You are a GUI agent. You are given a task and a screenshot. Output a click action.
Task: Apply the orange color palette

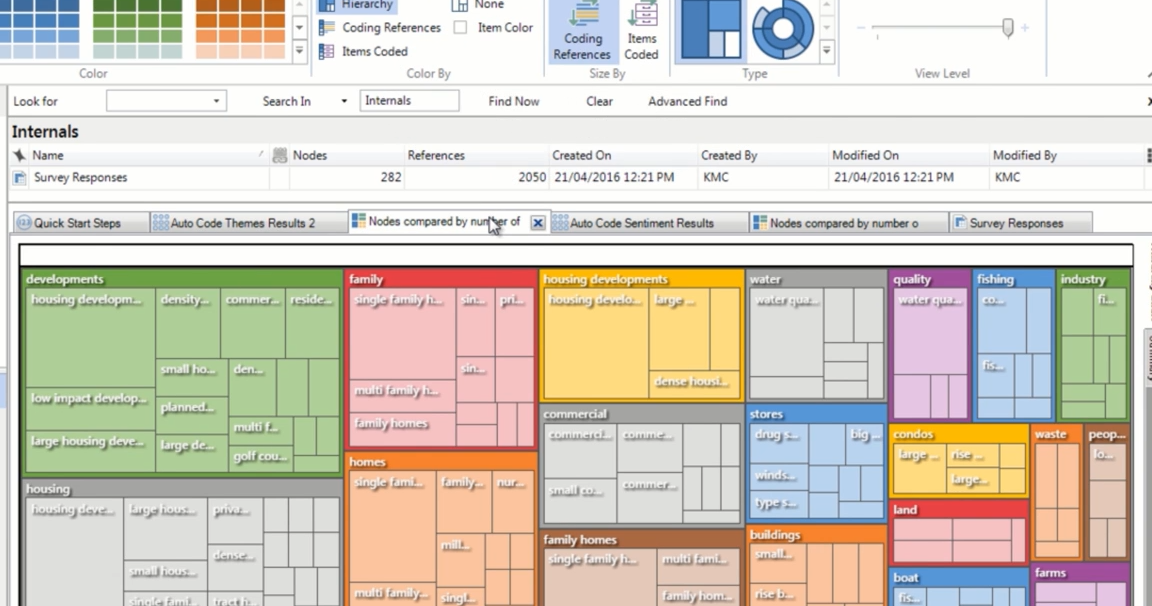[x=240, y=29]
